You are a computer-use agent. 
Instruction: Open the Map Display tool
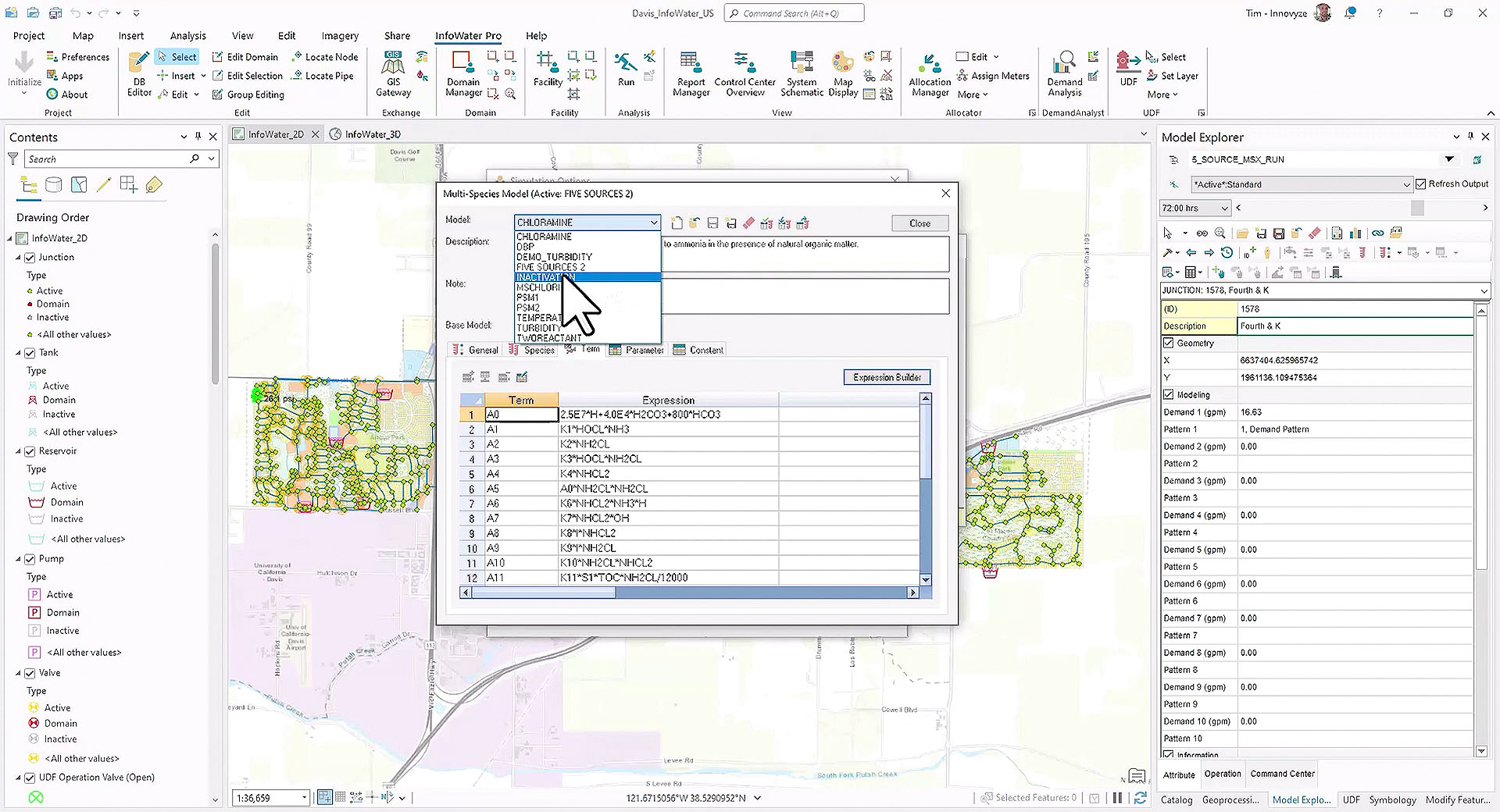pos(843,74)
